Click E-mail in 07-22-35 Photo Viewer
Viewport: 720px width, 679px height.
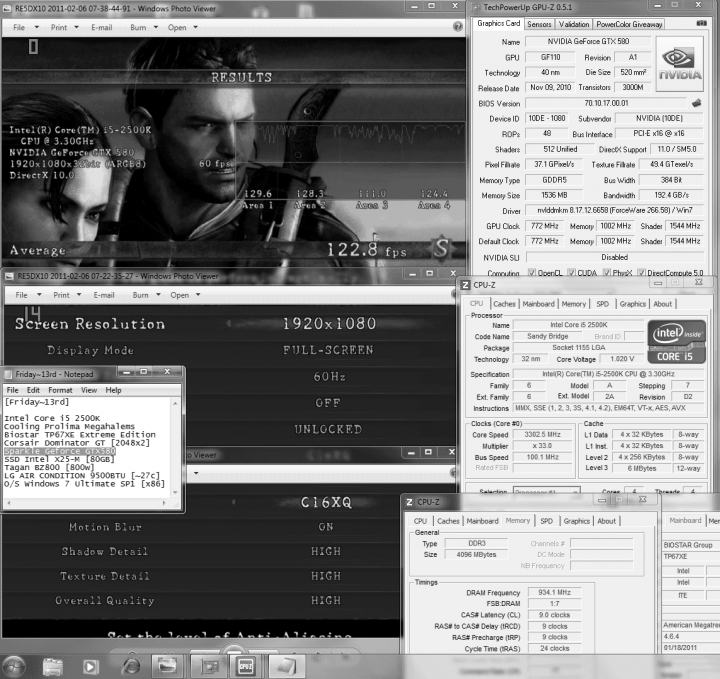click(x=104, y=295)
